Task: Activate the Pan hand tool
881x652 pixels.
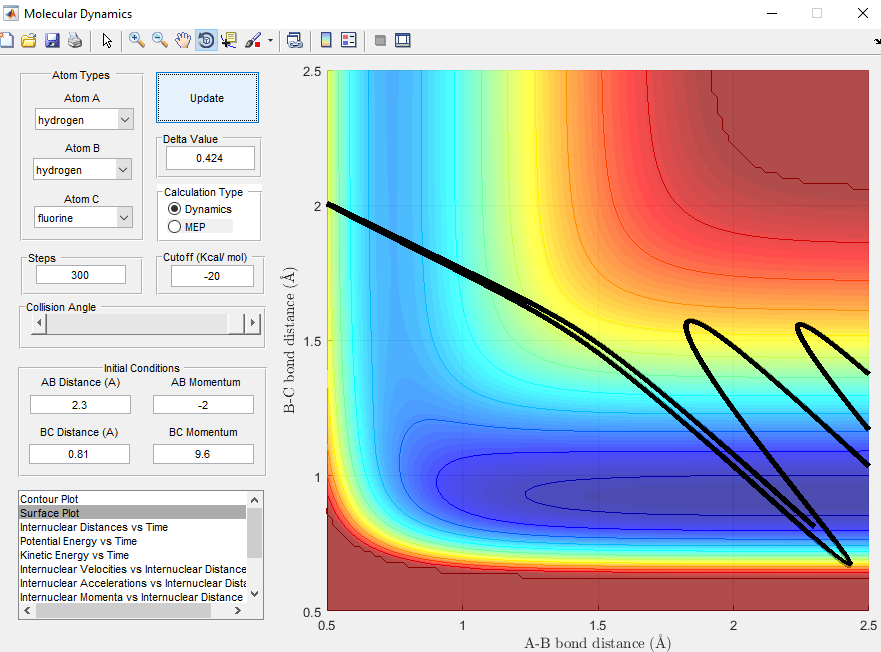Action: (x=183, y=41)
